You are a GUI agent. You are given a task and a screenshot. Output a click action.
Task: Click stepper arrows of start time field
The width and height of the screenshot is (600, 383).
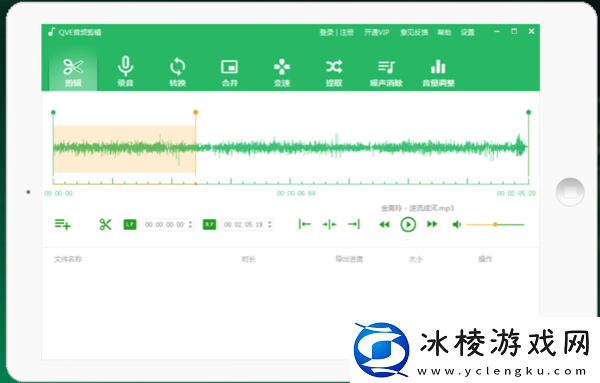(x=190, y=225)
